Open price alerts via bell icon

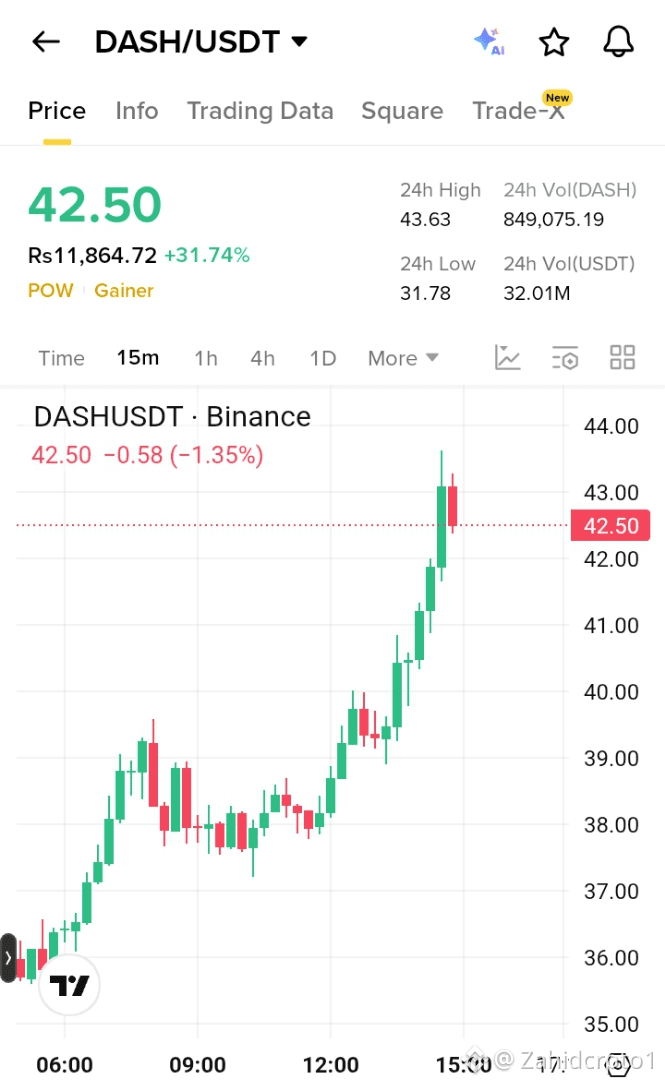tap(618, 42)
